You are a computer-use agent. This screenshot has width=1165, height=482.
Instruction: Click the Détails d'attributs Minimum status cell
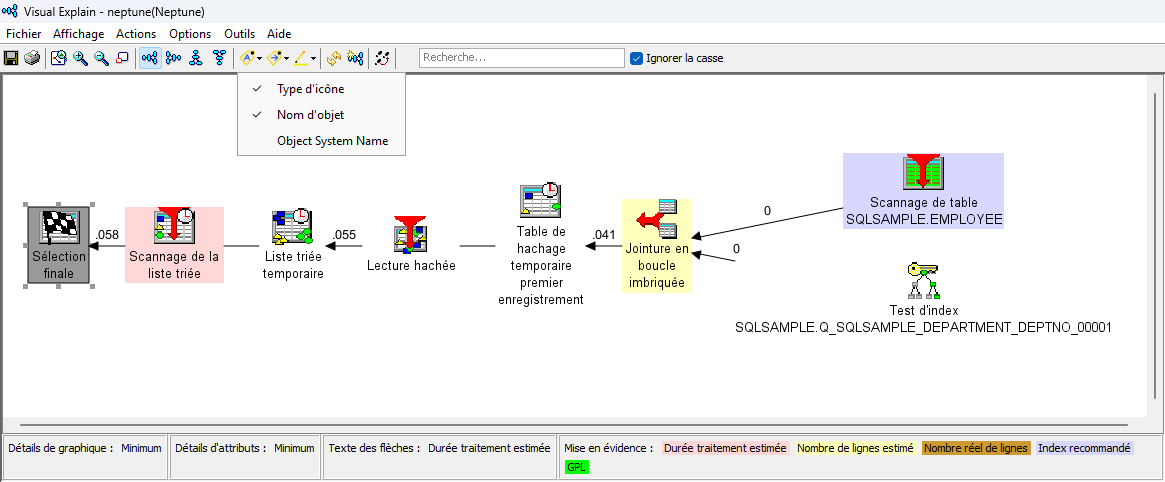coord(245,456)
